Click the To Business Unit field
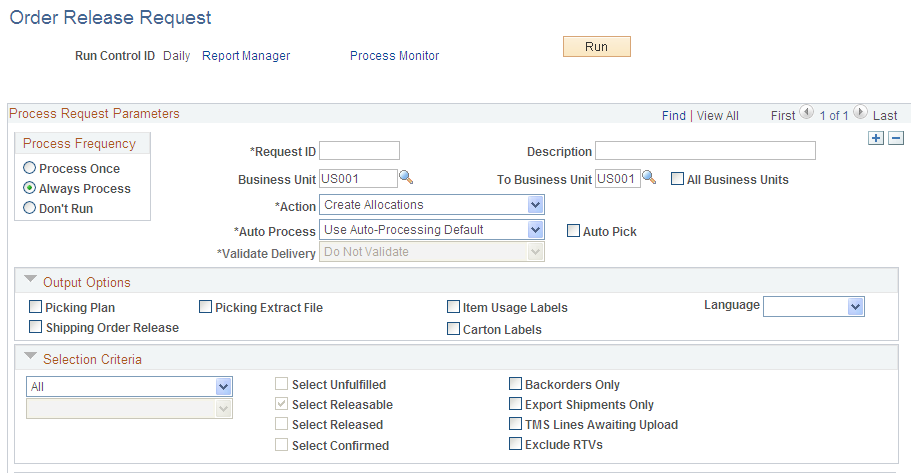 pyautogui.click(x=618, y=178)
